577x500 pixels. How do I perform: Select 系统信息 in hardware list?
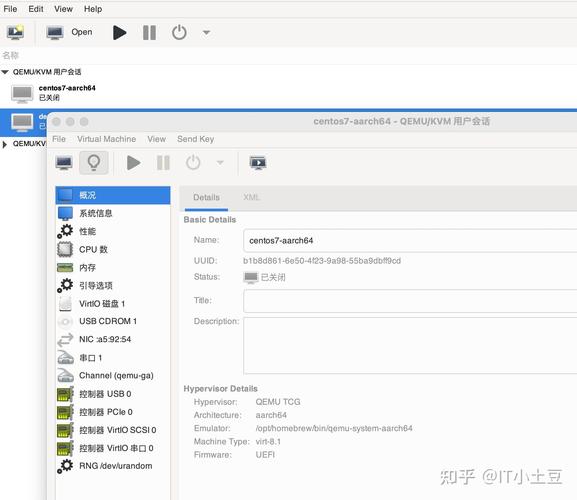(113, 213)
